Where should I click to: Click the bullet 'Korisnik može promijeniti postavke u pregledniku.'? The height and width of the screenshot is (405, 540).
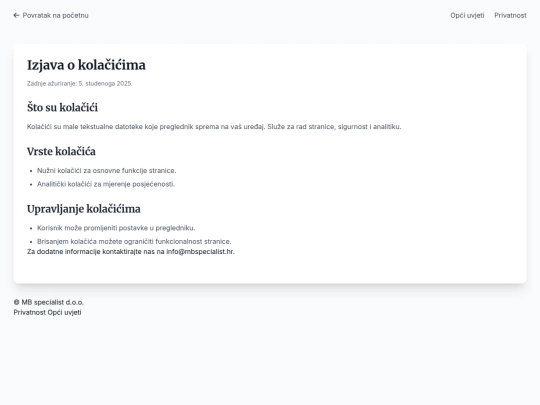116,228
